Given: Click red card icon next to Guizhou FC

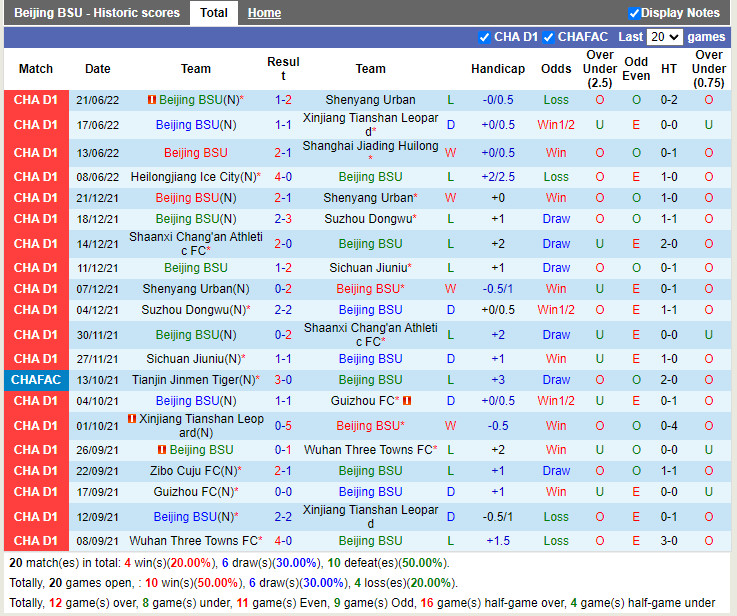Looking at the screenshot, I should click(407, 401).
